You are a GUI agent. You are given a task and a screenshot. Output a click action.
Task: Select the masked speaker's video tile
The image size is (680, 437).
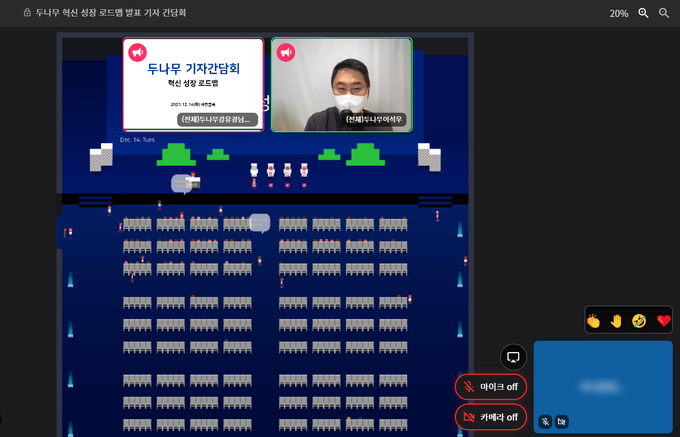point(341,85)
